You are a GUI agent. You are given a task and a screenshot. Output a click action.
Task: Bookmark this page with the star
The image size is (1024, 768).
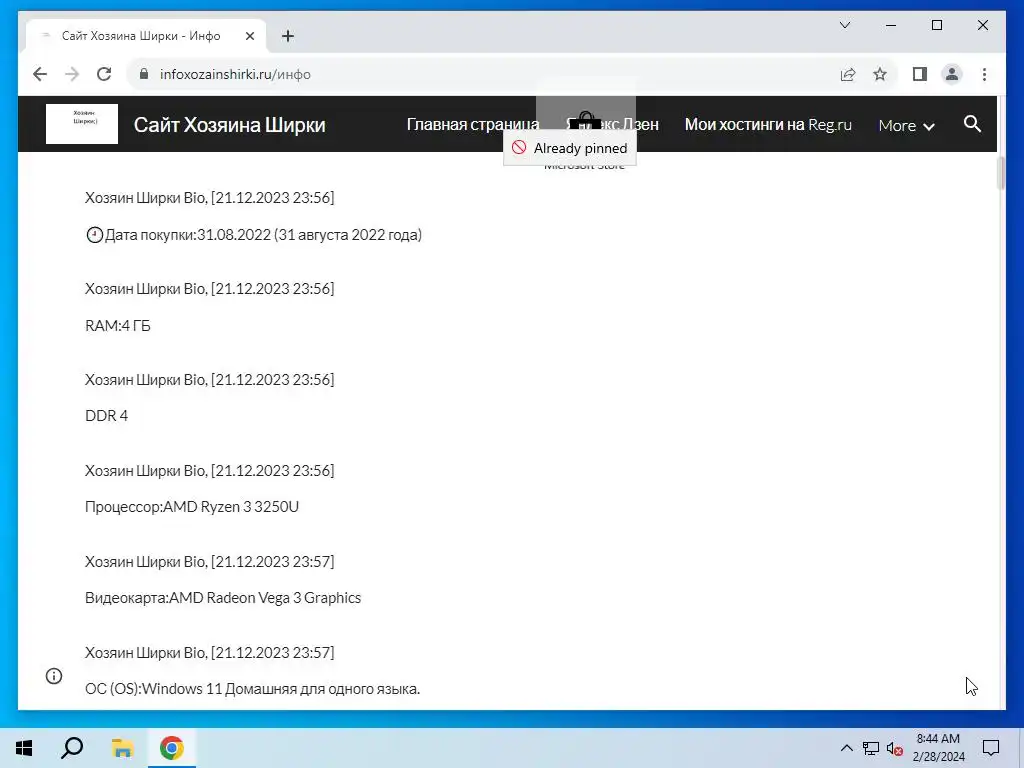[x=880, y=74]
